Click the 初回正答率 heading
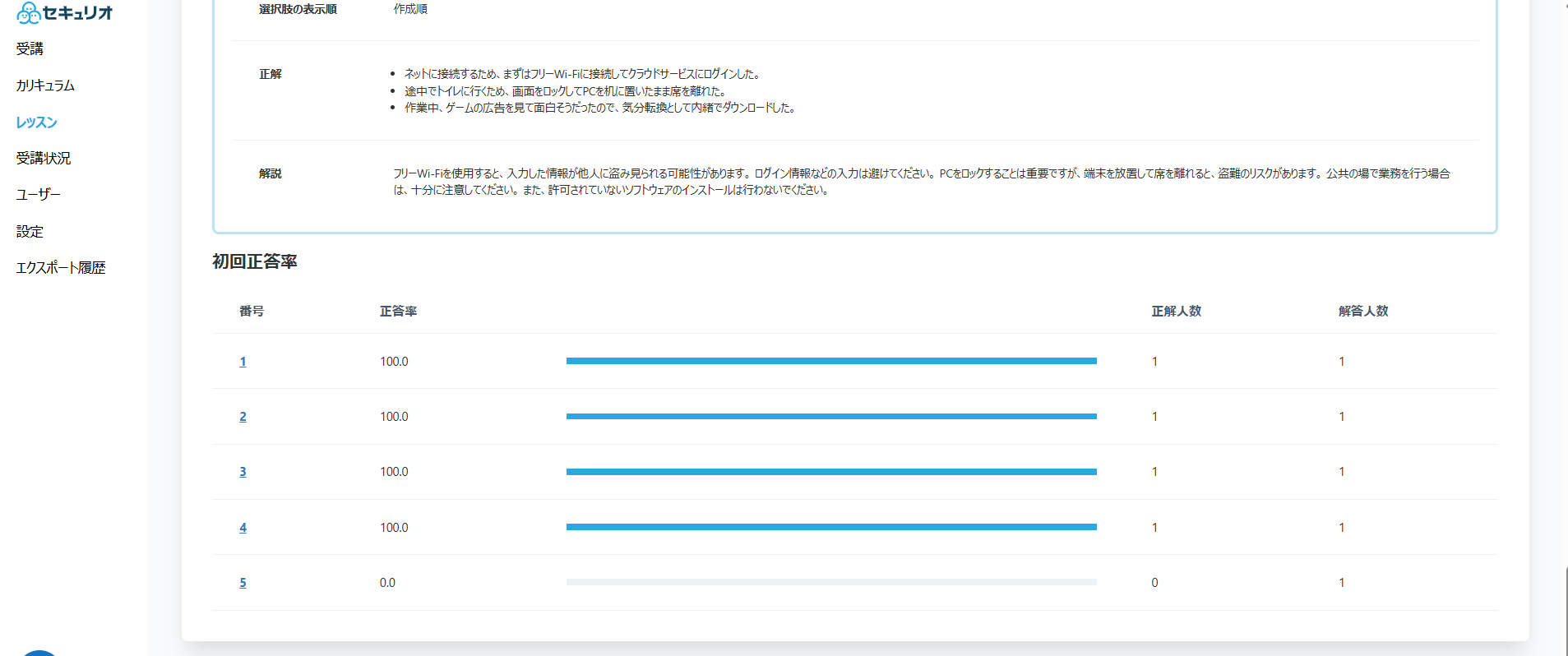This screenshot has height=656, width=1568. tap(255, 261)
